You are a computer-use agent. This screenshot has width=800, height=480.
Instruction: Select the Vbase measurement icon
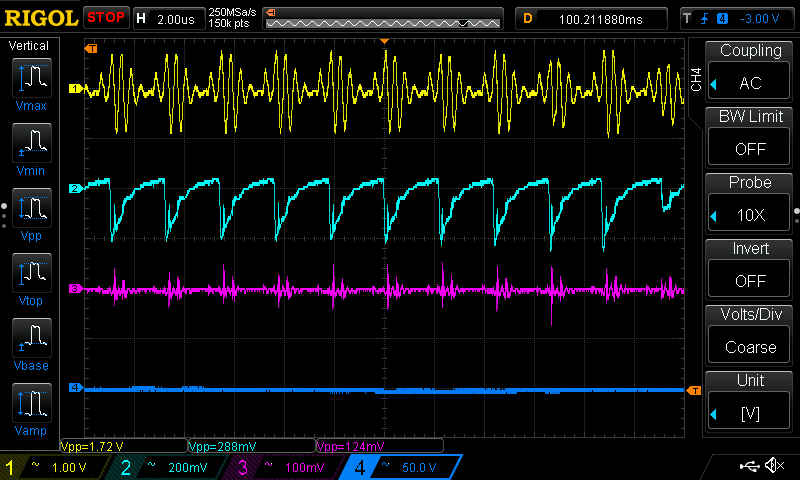tap(31, 342)
